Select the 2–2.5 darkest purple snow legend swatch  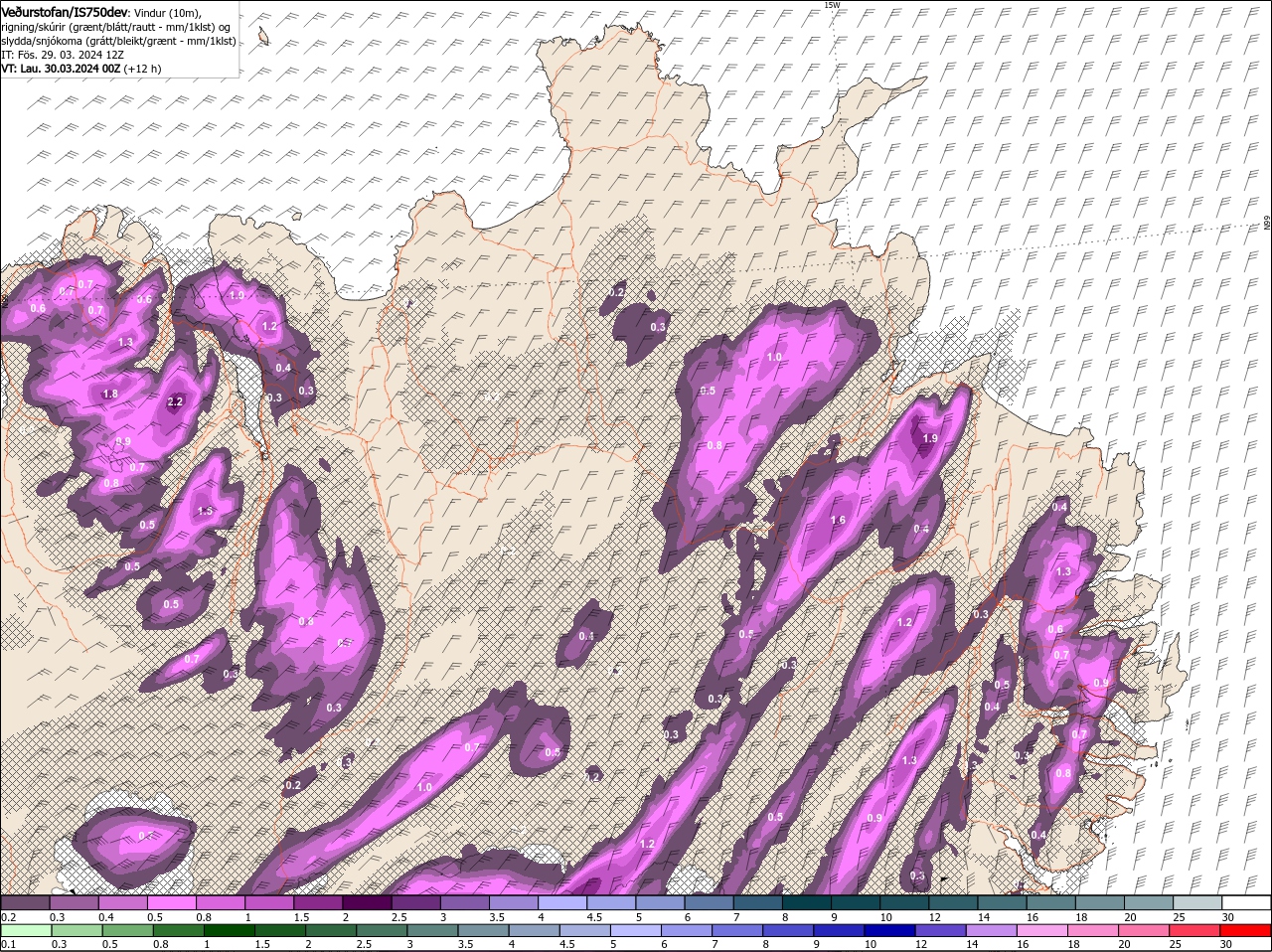click(367, 902)
